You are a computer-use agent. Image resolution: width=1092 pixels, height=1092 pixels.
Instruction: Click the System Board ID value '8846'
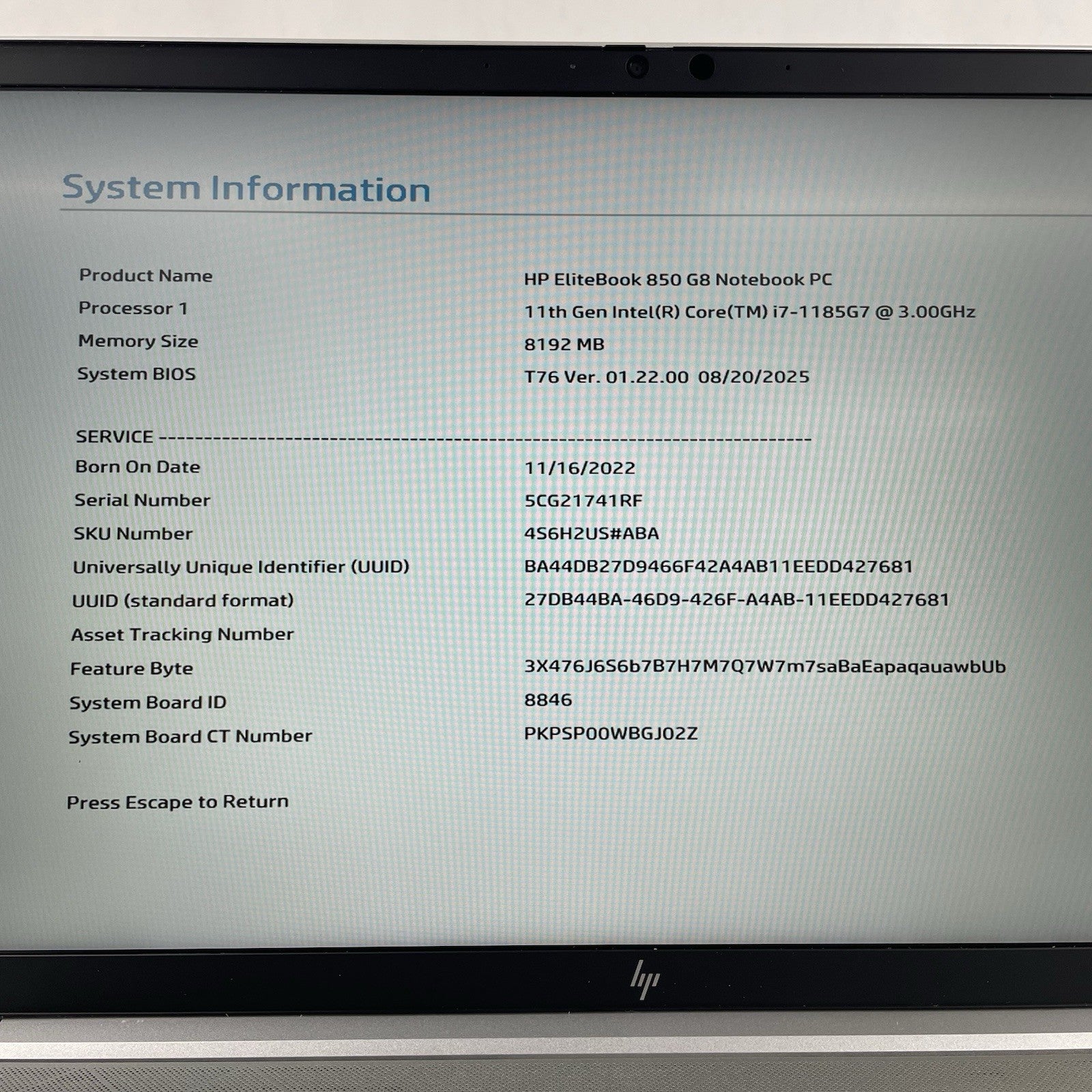[x=548, y=700]
